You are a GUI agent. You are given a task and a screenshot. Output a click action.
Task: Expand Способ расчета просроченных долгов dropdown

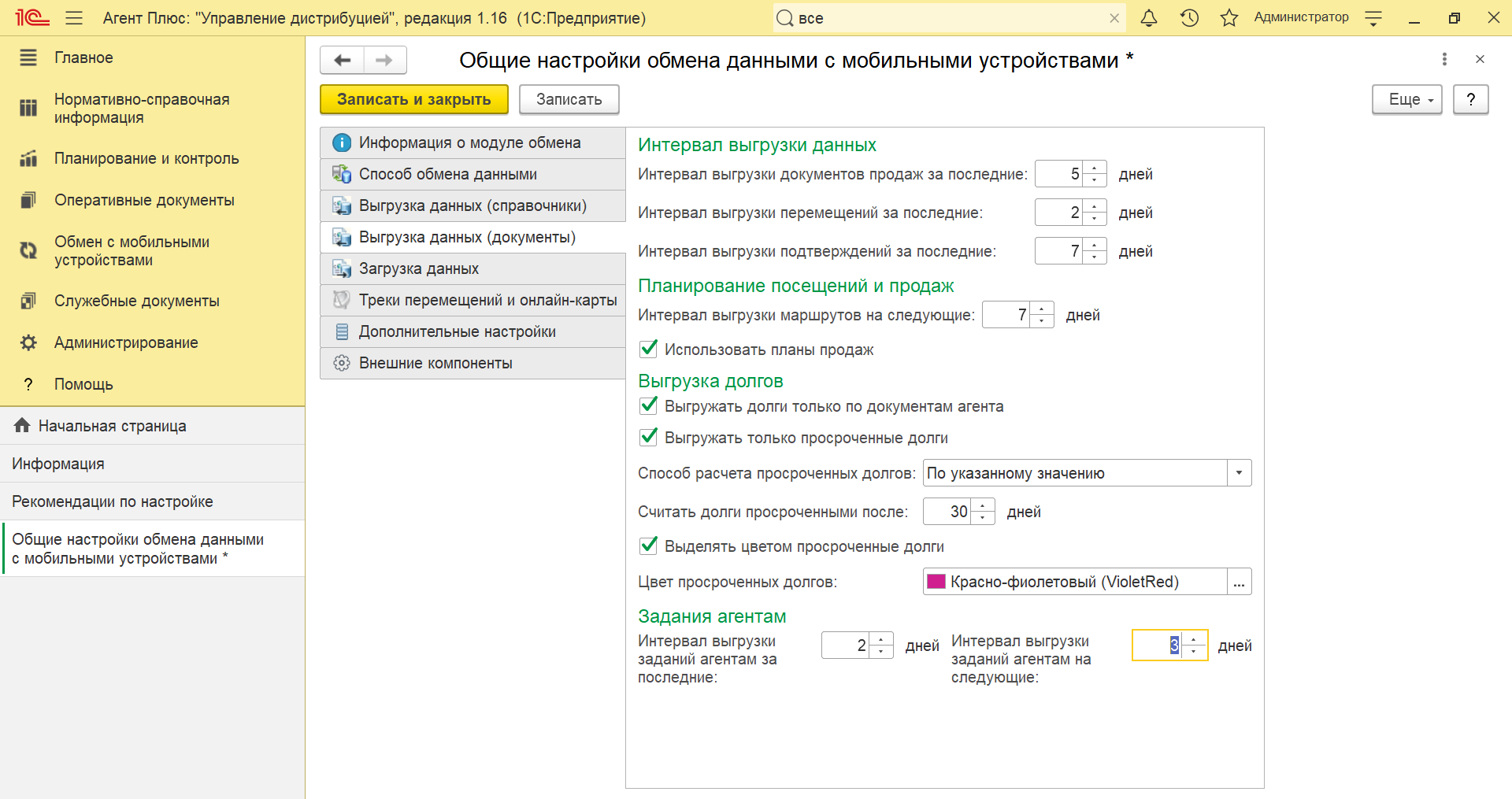click(x=1239, y=473)
